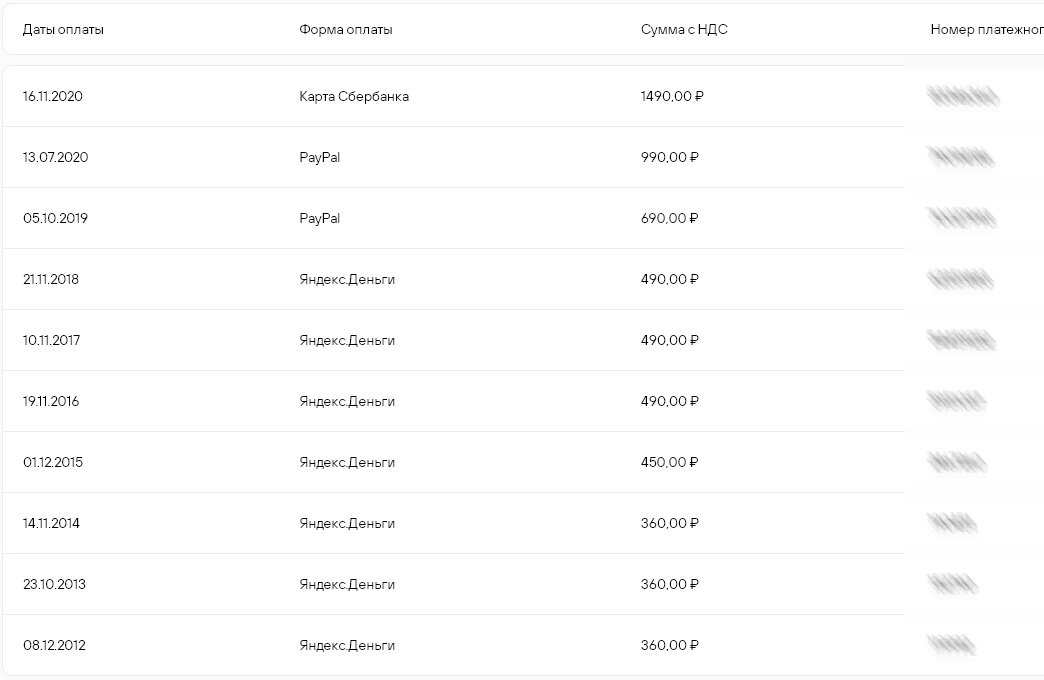Viewport: 1044px width, 680px height.
Task: Select the payment dated 19.11.2016
Action: tap(454, 401)
